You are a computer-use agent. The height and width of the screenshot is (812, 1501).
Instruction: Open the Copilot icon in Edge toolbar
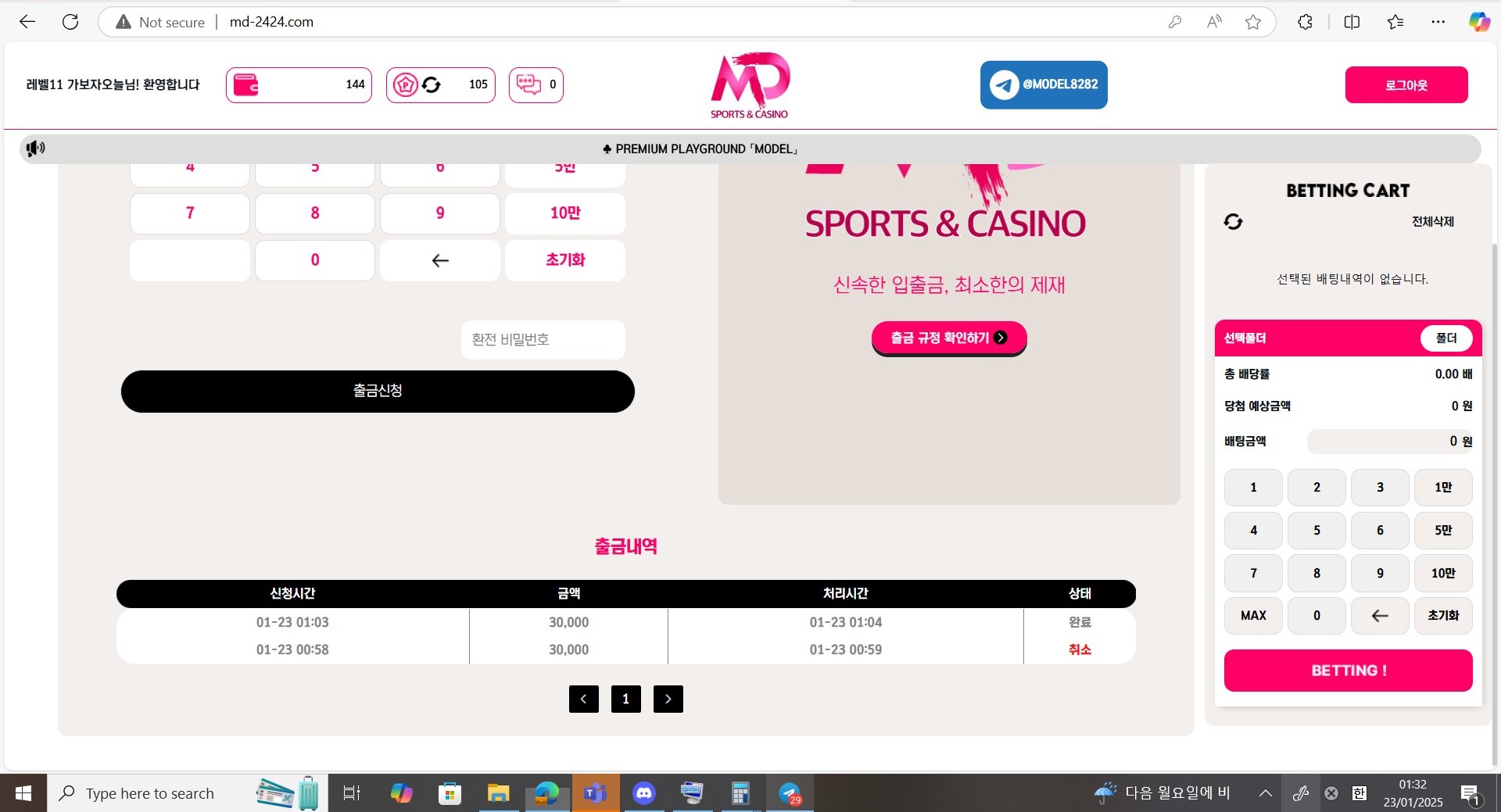(1479, 22)
